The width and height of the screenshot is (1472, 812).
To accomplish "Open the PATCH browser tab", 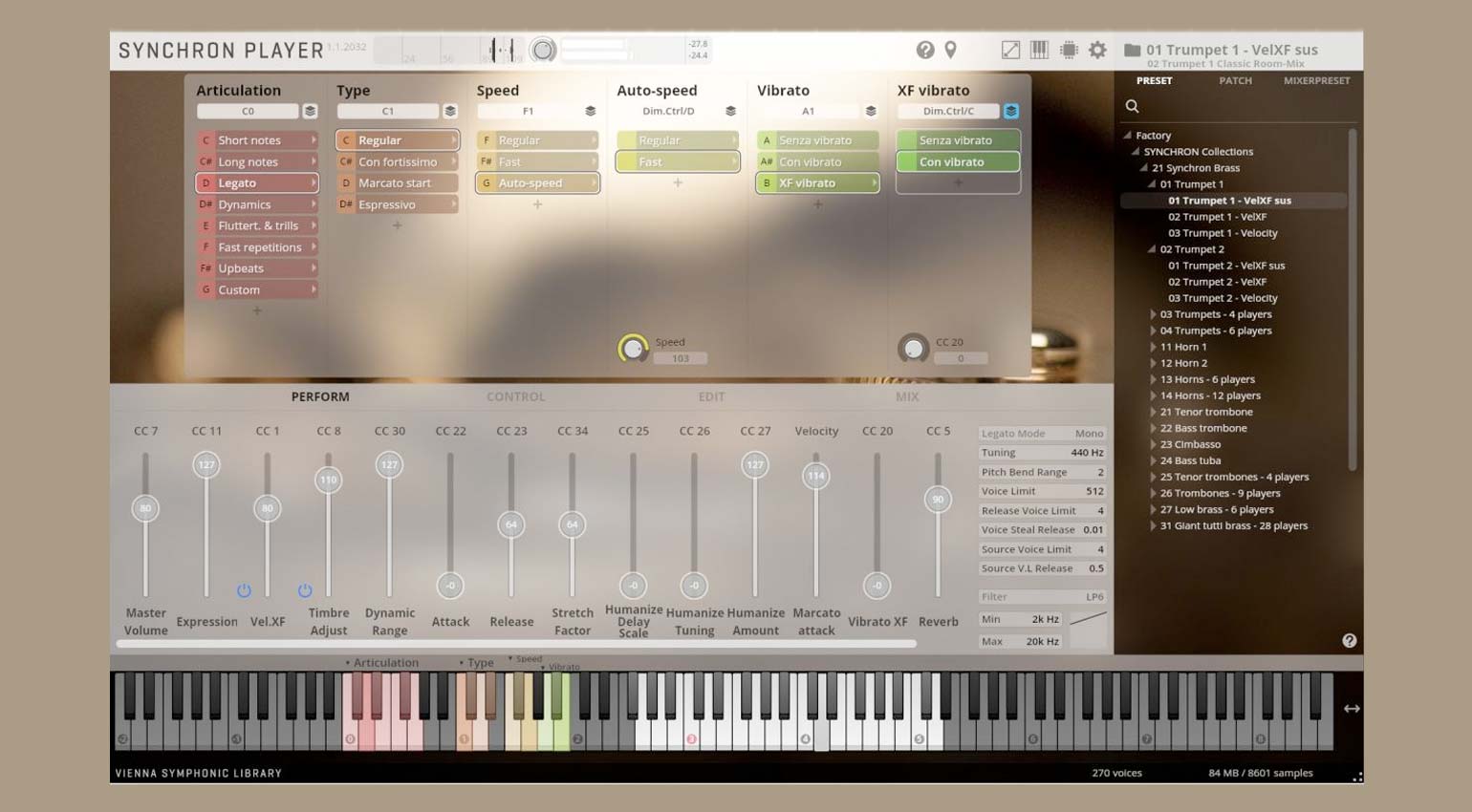I will [1235, 80].
